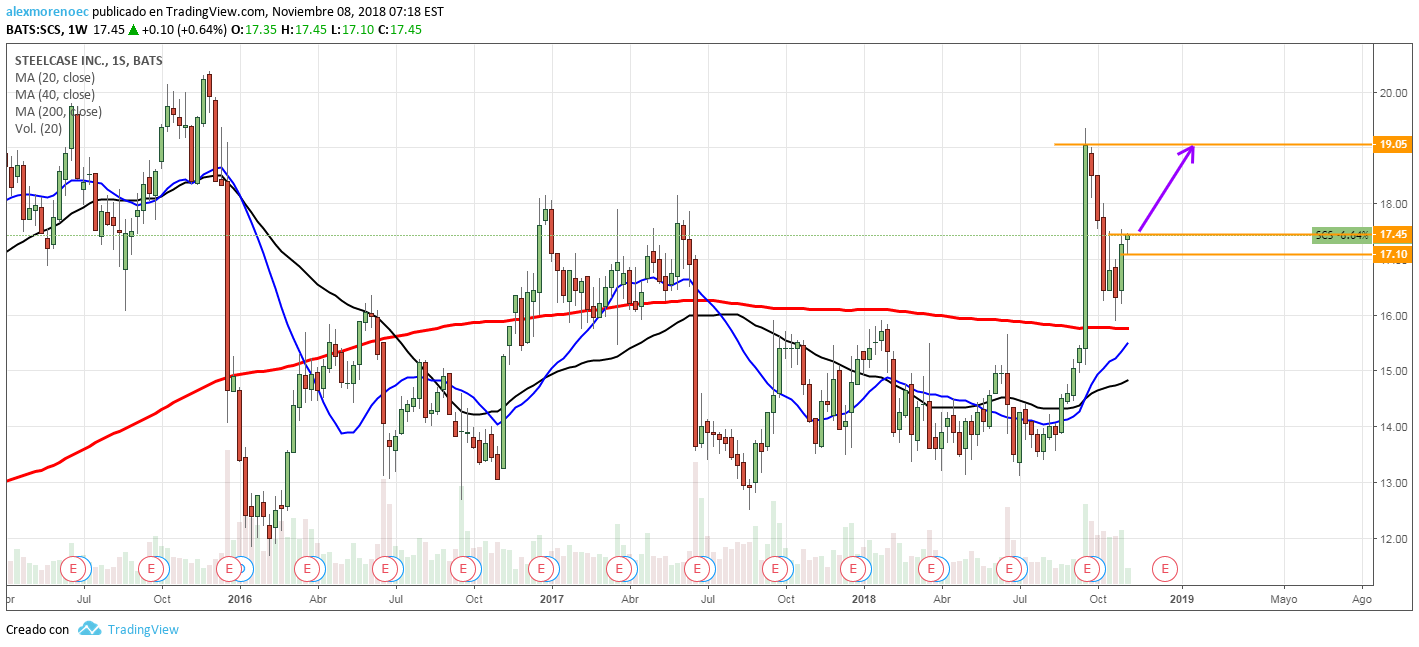Viewport: 1419px width, 647px height.
Task: Click the 16.00 price axis label
Action: (x=1394, y=316)
